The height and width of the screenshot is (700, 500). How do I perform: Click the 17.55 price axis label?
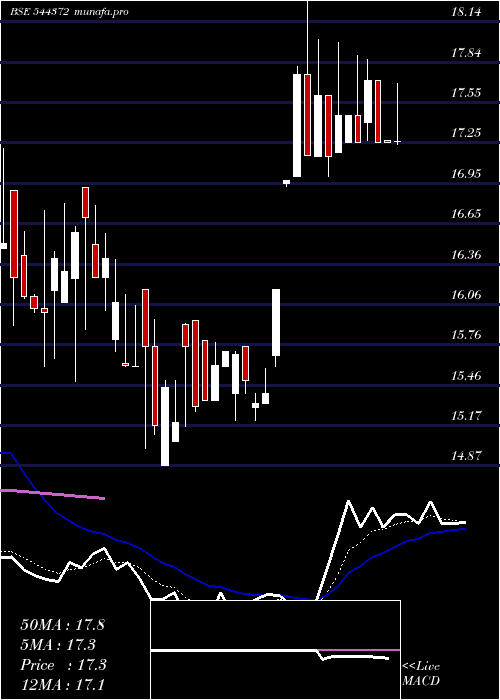pos(466,93)
